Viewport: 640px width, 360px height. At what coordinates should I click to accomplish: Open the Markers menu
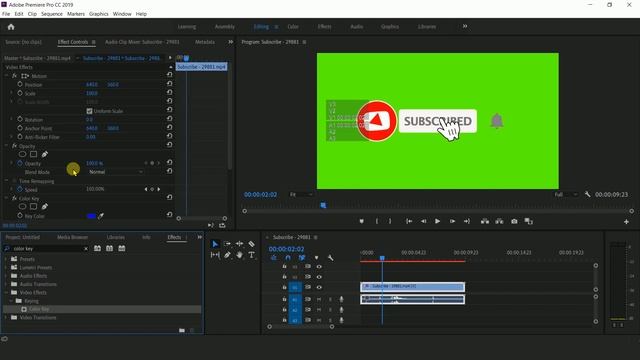coord(76,14)
